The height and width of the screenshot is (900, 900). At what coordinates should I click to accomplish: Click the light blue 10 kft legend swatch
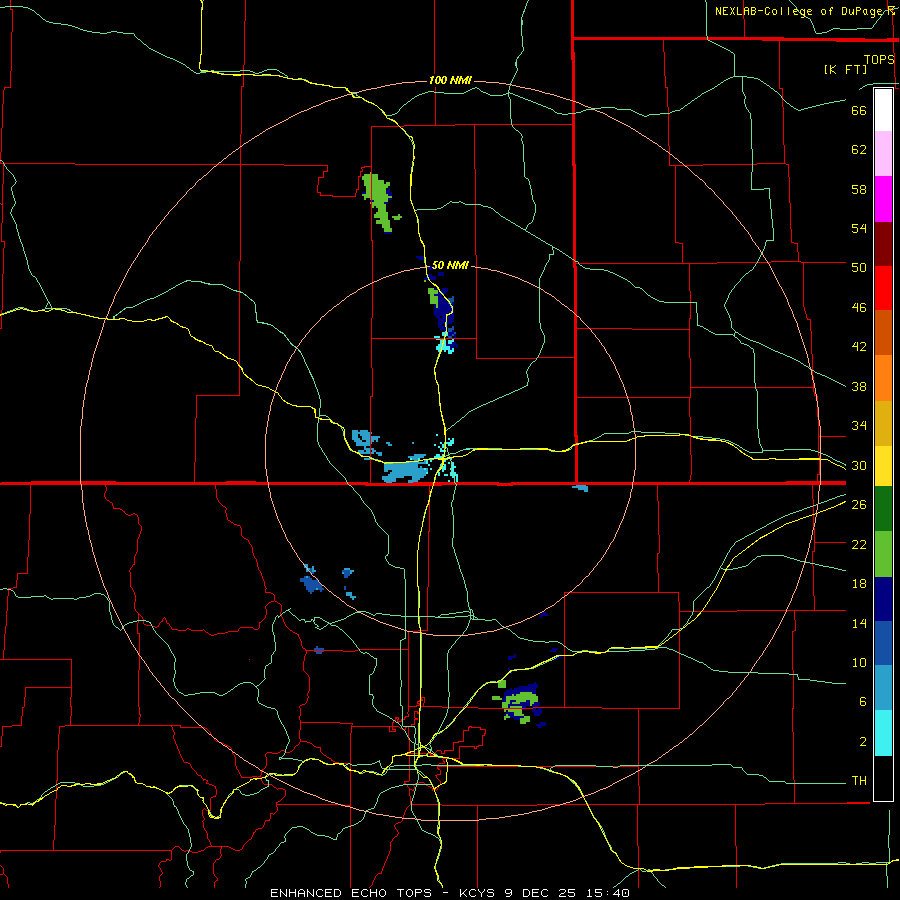[x=883, y=688]
